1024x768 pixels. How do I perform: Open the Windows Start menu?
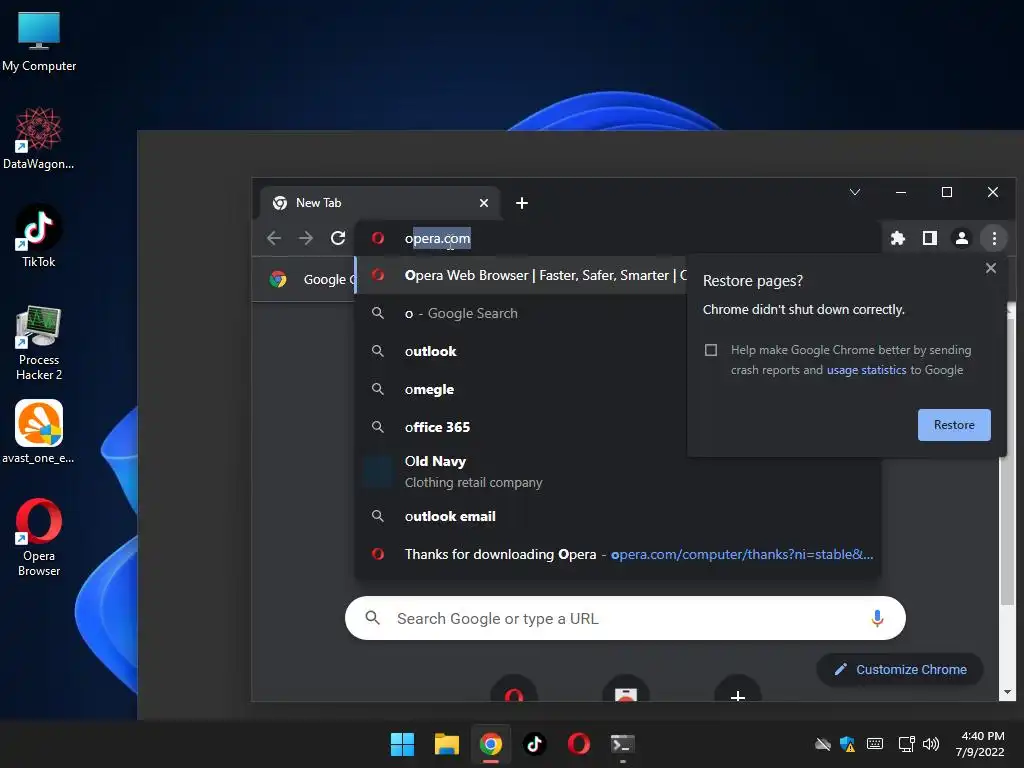click(402, 744)
